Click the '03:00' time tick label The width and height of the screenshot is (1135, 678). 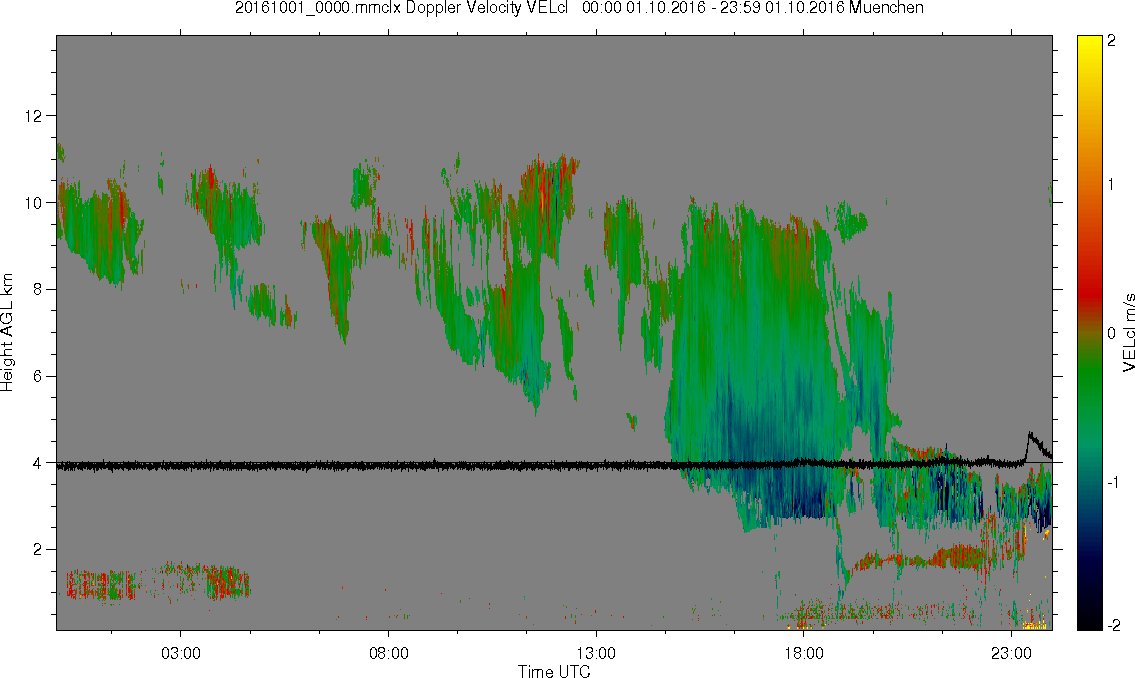pyautogui.click(x=180, y=653)
